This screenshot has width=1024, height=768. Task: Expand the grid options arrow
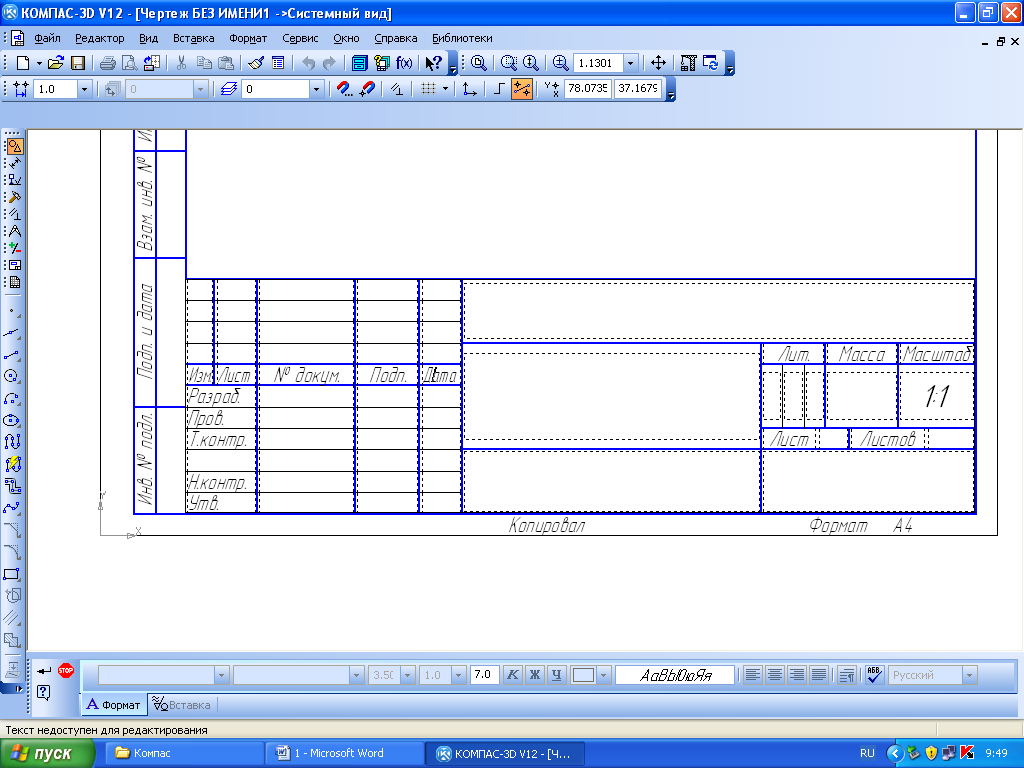[x=445, y=89]
